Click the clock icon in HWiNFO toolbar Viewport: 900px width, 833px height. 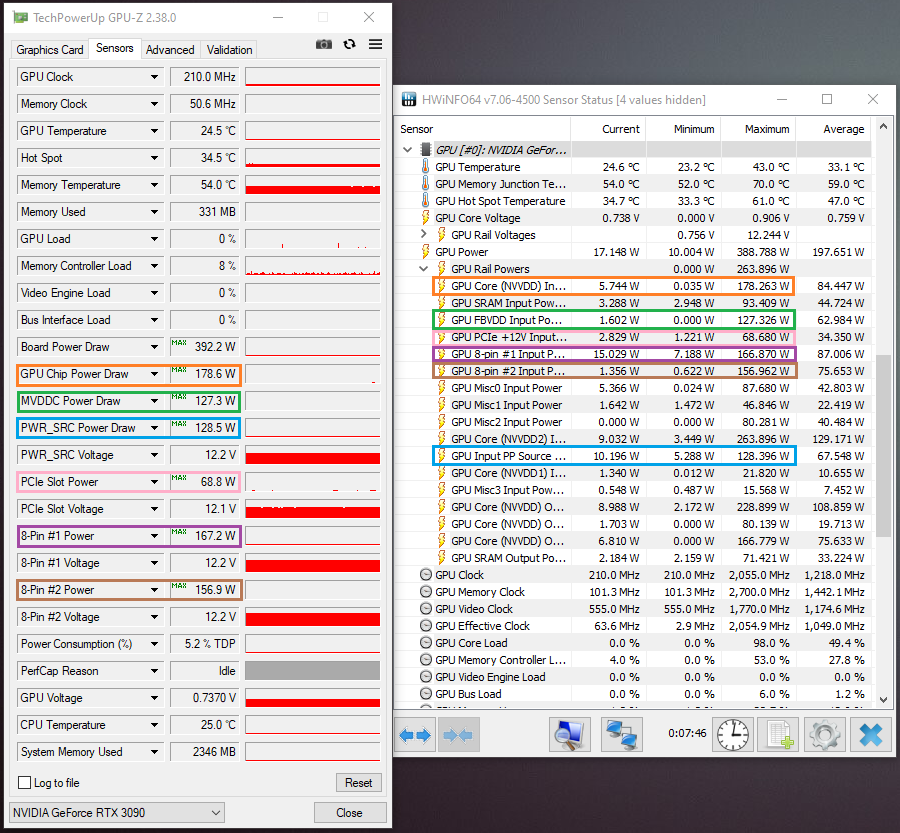point(733,735)
